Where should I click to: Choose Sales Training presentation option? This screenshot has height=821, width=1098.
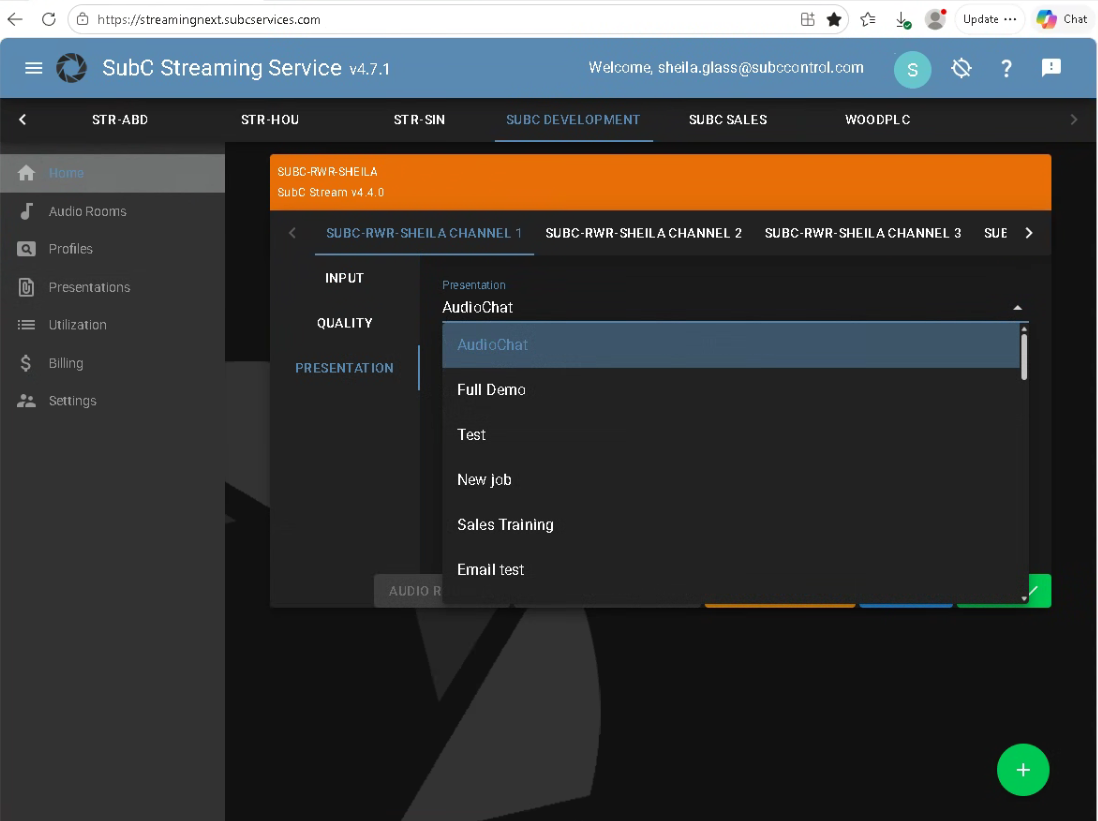point(731,525)
